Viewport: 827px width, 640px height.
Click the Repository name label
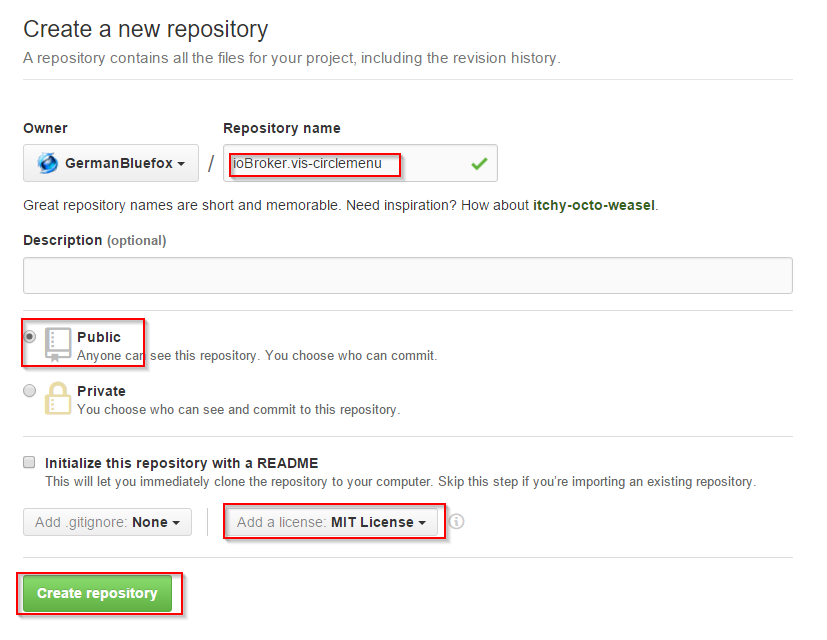pos(281,128)
